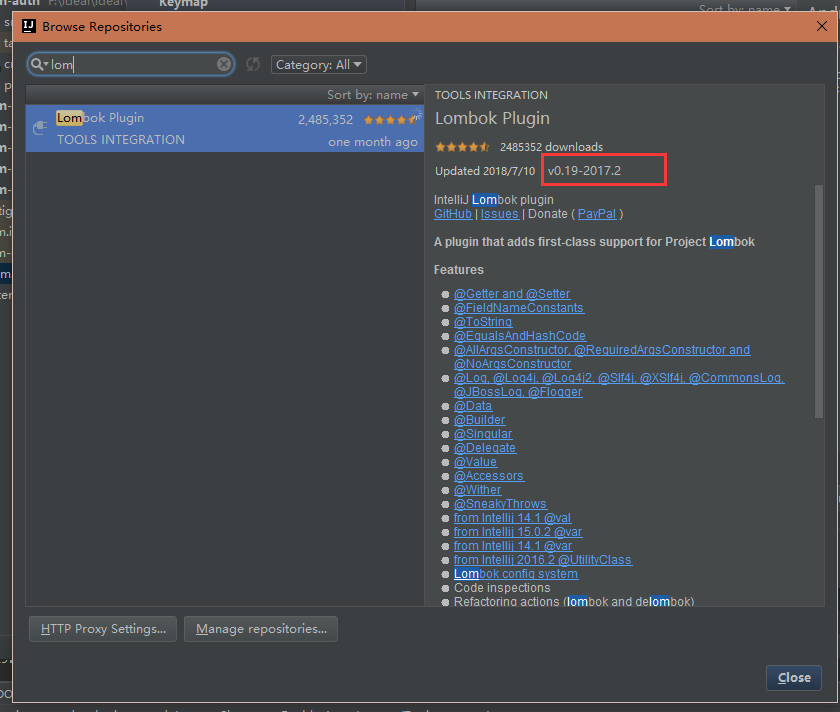
Task: Open the Sort by: name dropdown
Action: tap(373, 95)
